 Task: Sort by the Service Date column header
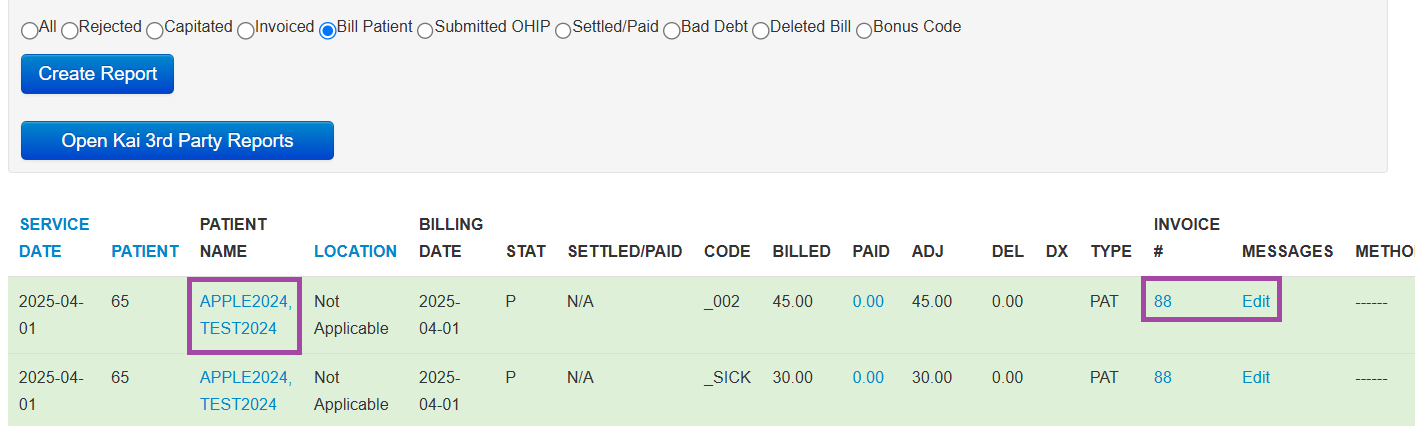pyautogui.click(x=54, y=238)
